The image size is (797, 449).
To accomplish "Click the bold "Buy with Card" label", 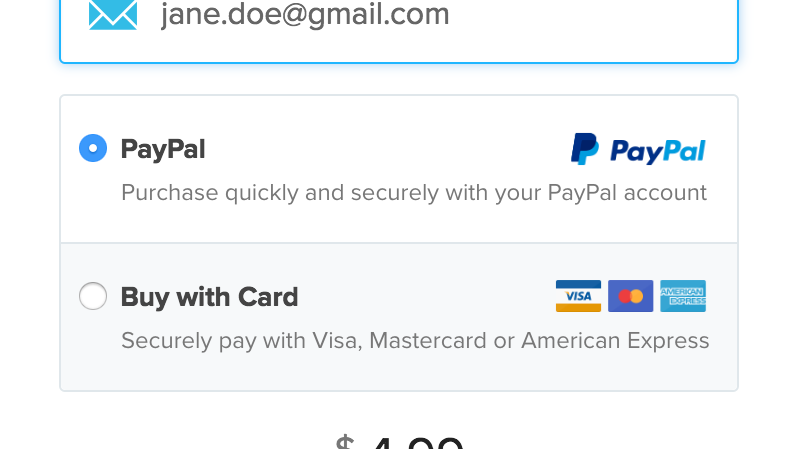I will point(209,297).
